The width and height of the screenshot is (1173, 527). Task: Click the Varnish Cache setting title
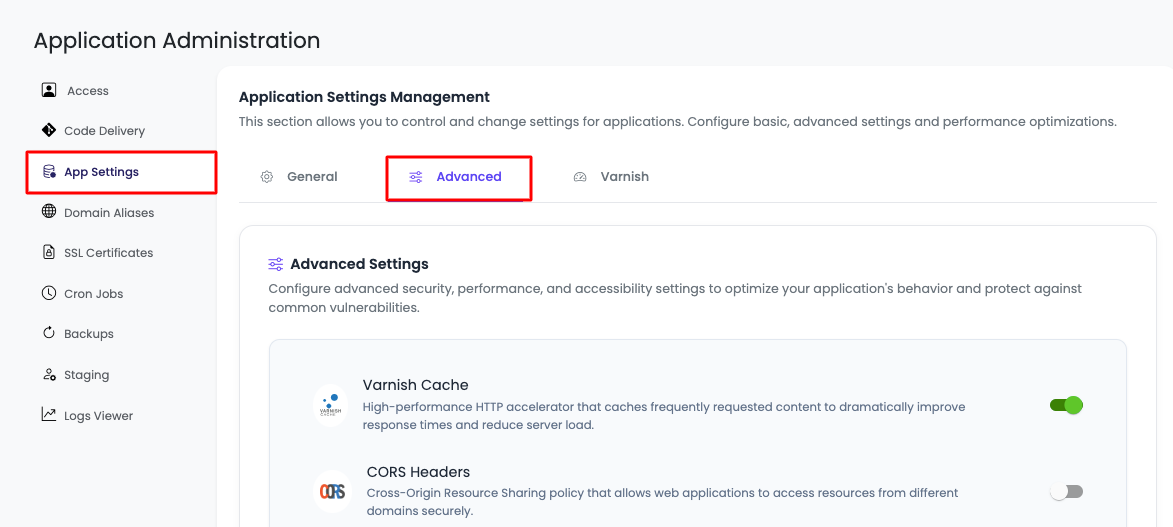(415, 385)
